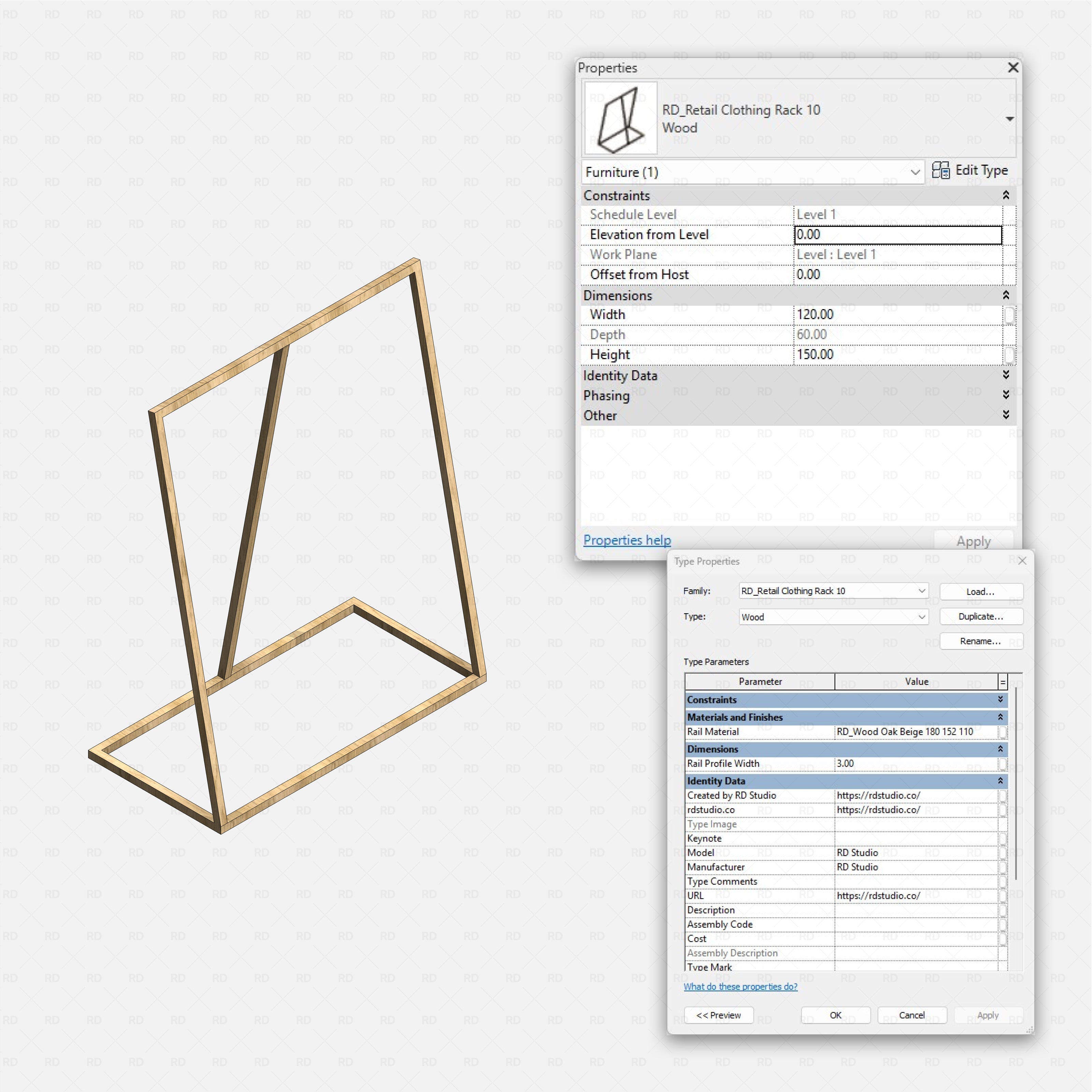Click the Manufacturer value RD Studio
This screenshot has height=1092, width=1092.
(x=916, y=867)
